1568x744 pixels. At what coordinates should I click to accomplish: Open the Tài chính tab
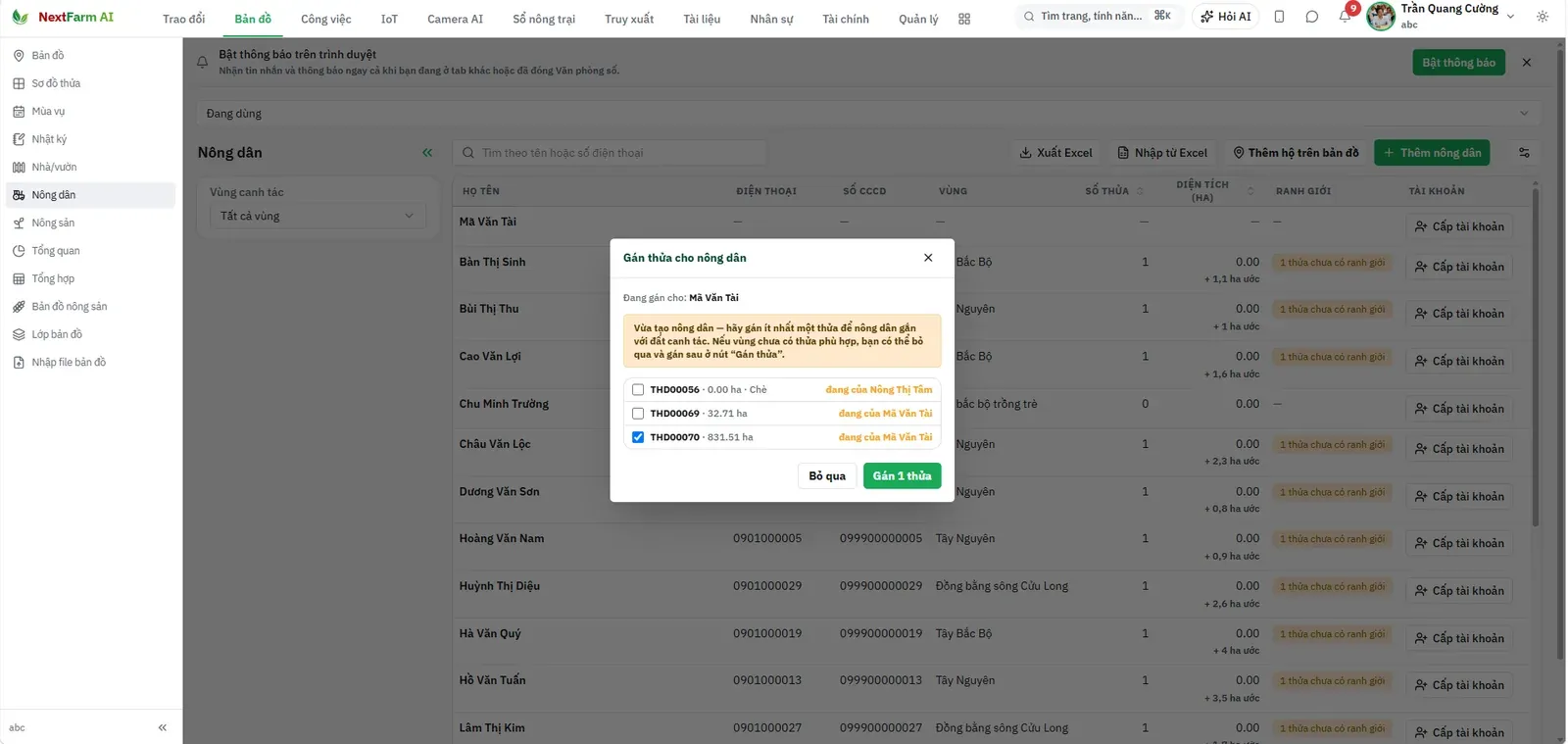tap(845, 20)
